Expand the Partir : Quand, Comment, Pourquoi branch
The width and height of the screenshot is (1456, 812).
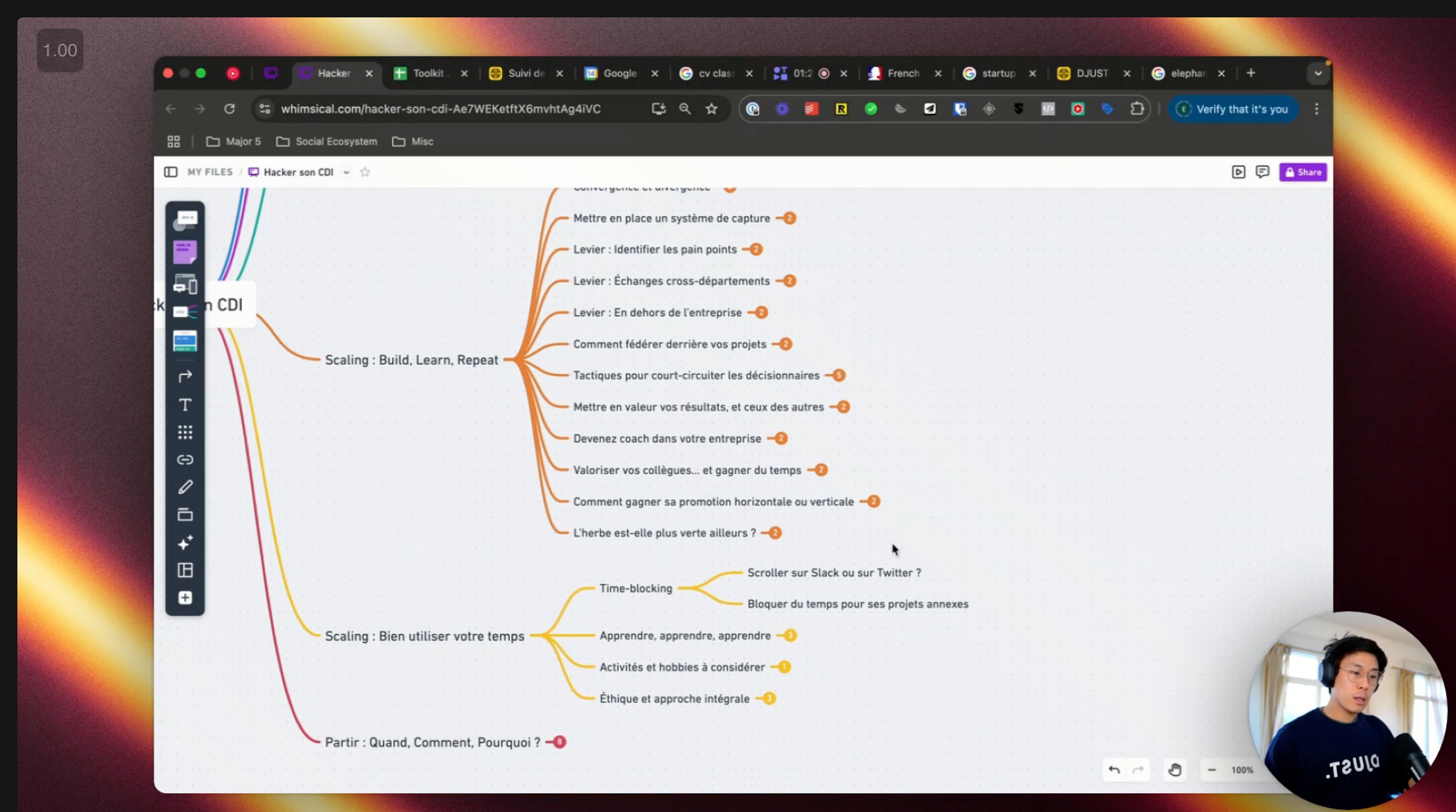559,742
